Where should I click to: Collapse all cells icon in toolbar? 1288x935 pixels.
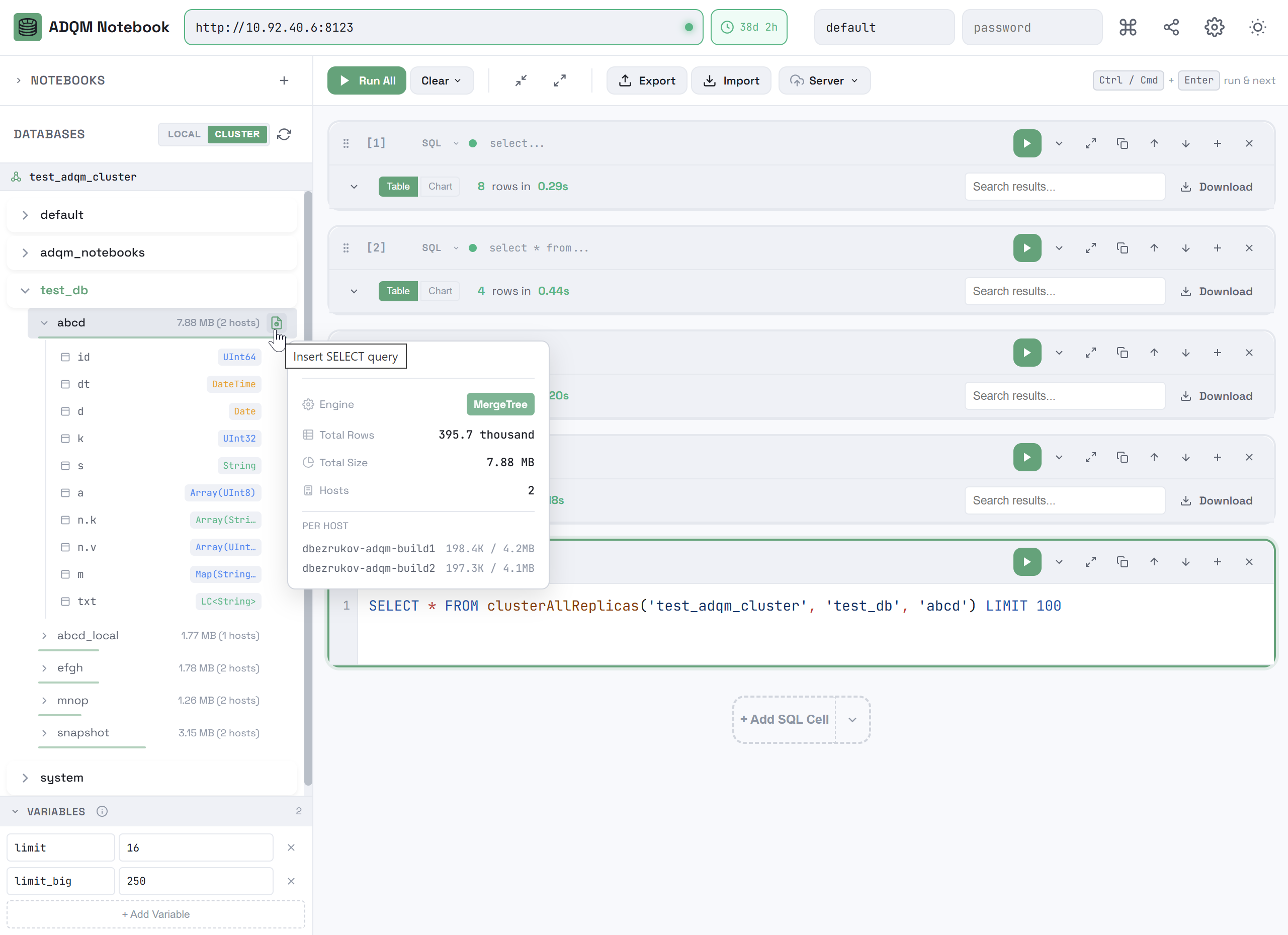tap(521, 80)
